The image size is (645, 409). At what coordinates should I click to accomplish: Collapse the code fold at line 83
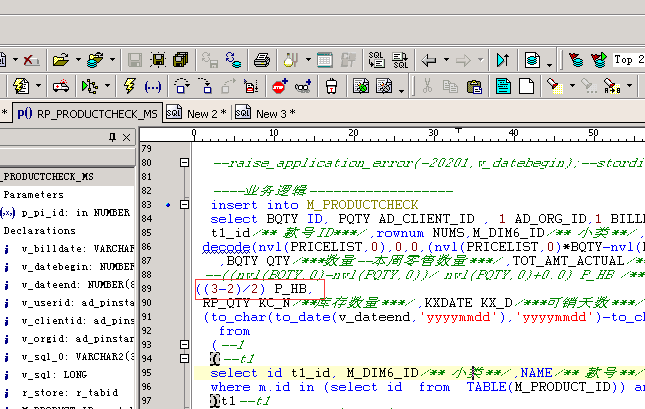[183, 205]
